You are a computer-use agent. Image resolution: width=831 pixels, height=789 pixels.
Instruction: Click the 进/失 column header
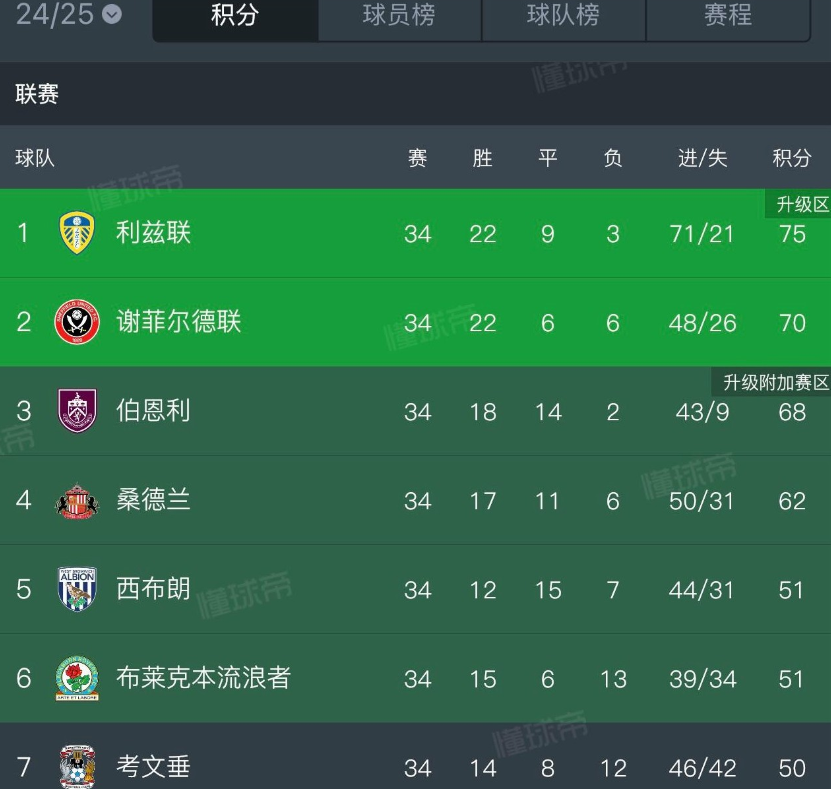702,158
